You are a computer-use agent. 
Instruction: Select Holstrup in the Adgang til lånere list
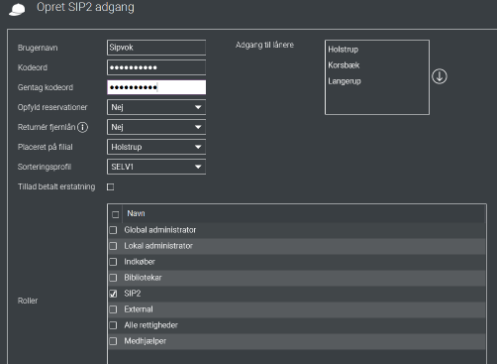(x=343, y=50)
